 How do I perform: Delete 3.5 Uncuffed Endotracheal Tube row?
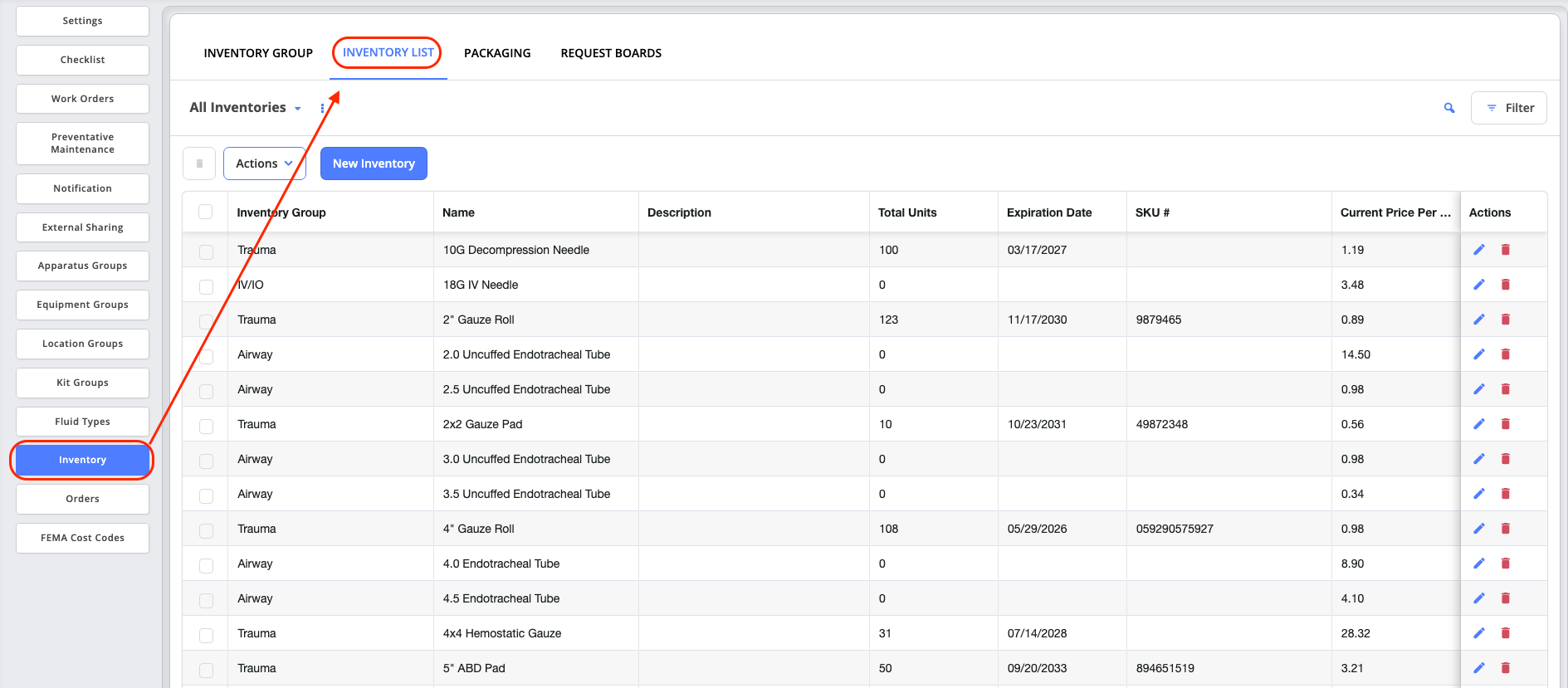coord(1506,494)
